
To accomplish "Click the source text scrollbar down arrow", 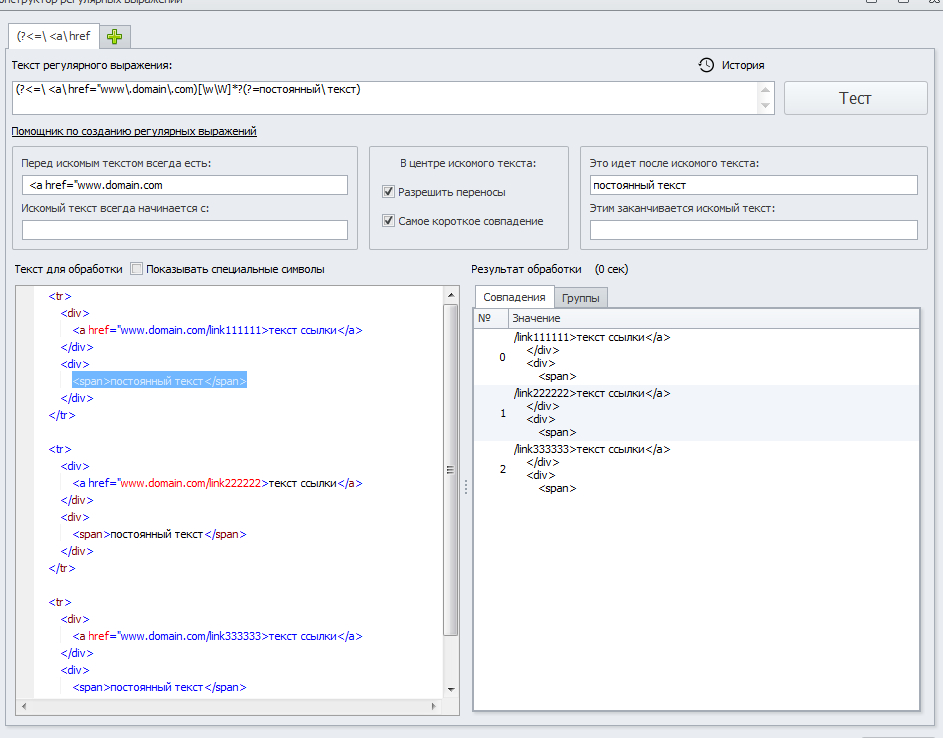I will (x=451, y=689).
